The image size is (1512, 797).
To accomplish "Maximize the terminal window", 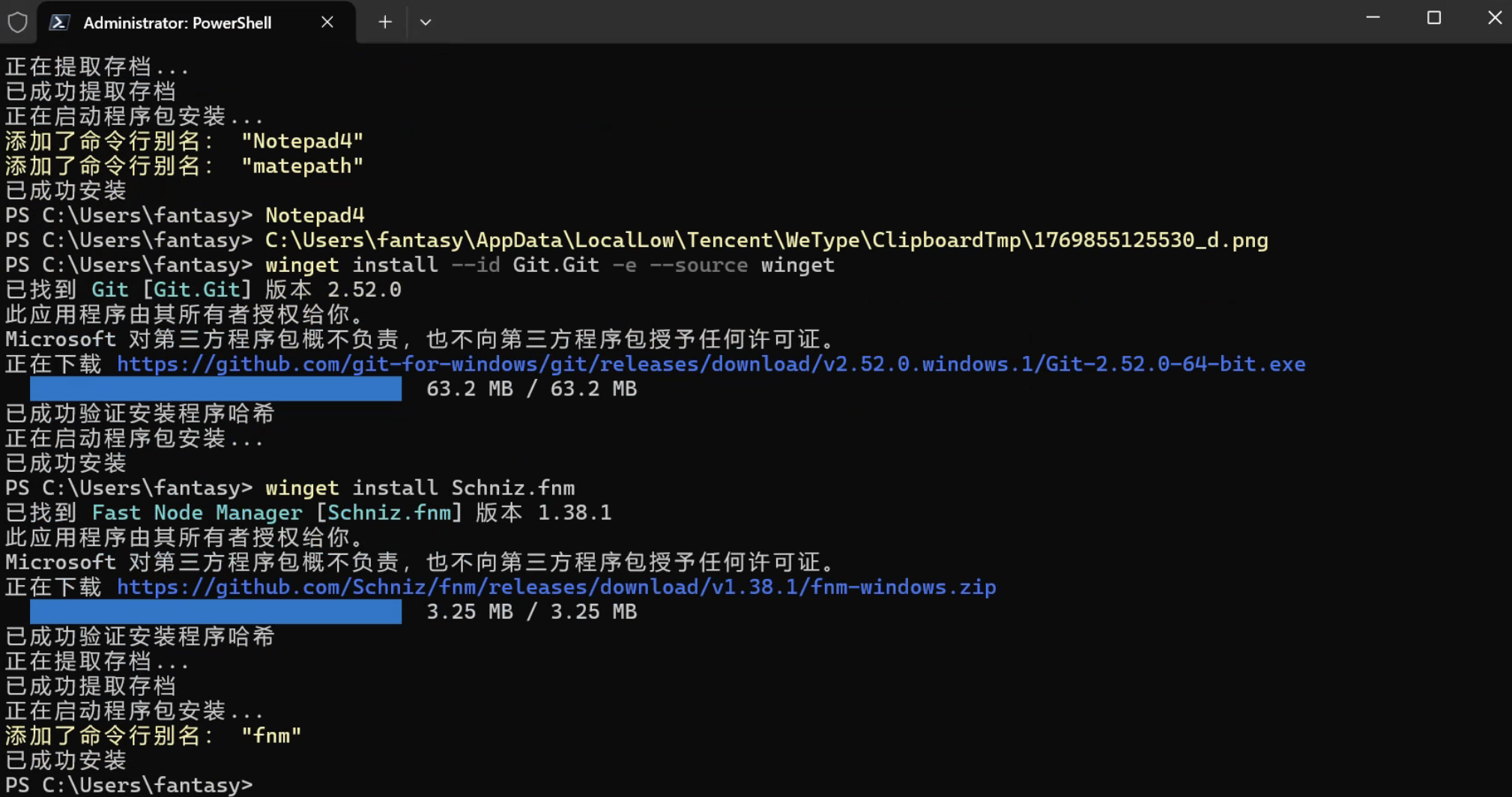I will point(1433,18).
